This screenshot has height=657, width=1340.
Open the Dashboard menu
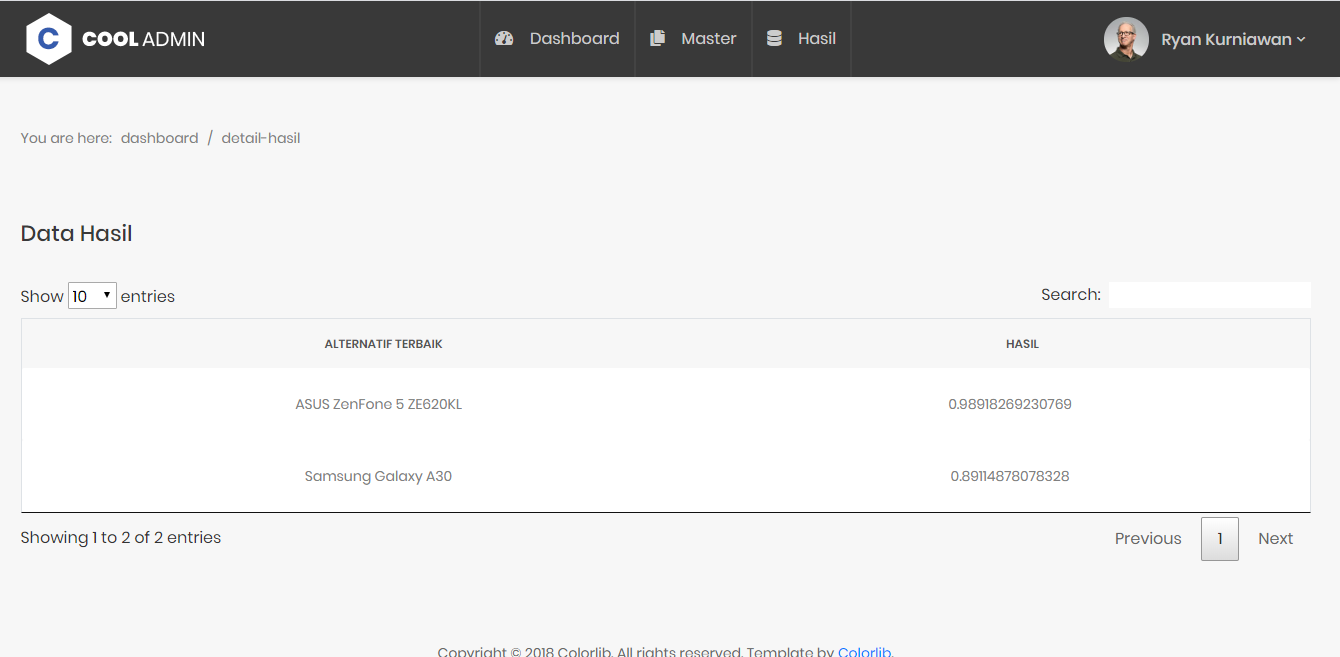558,38
